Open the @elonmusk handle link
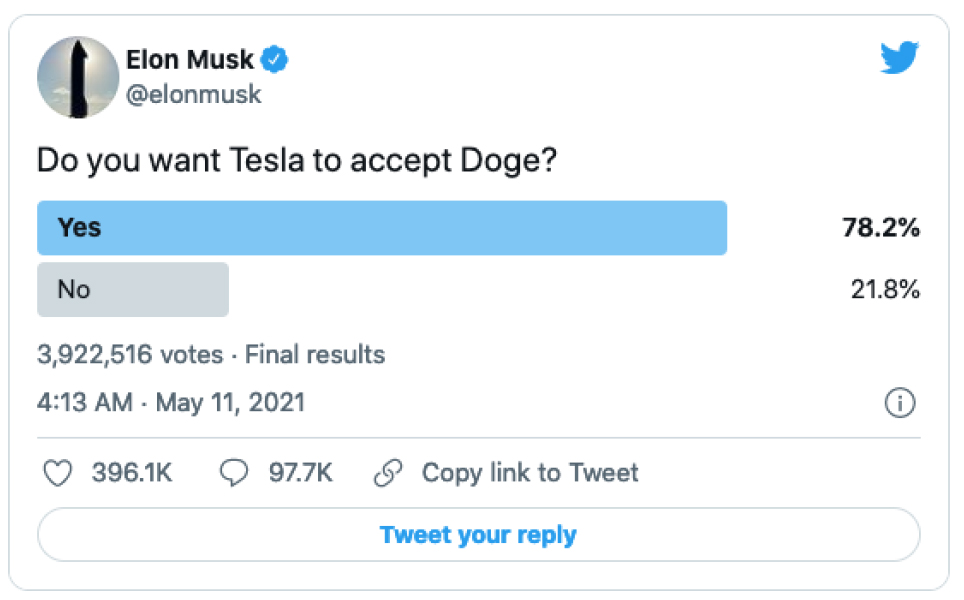 (x=194, y=94)
